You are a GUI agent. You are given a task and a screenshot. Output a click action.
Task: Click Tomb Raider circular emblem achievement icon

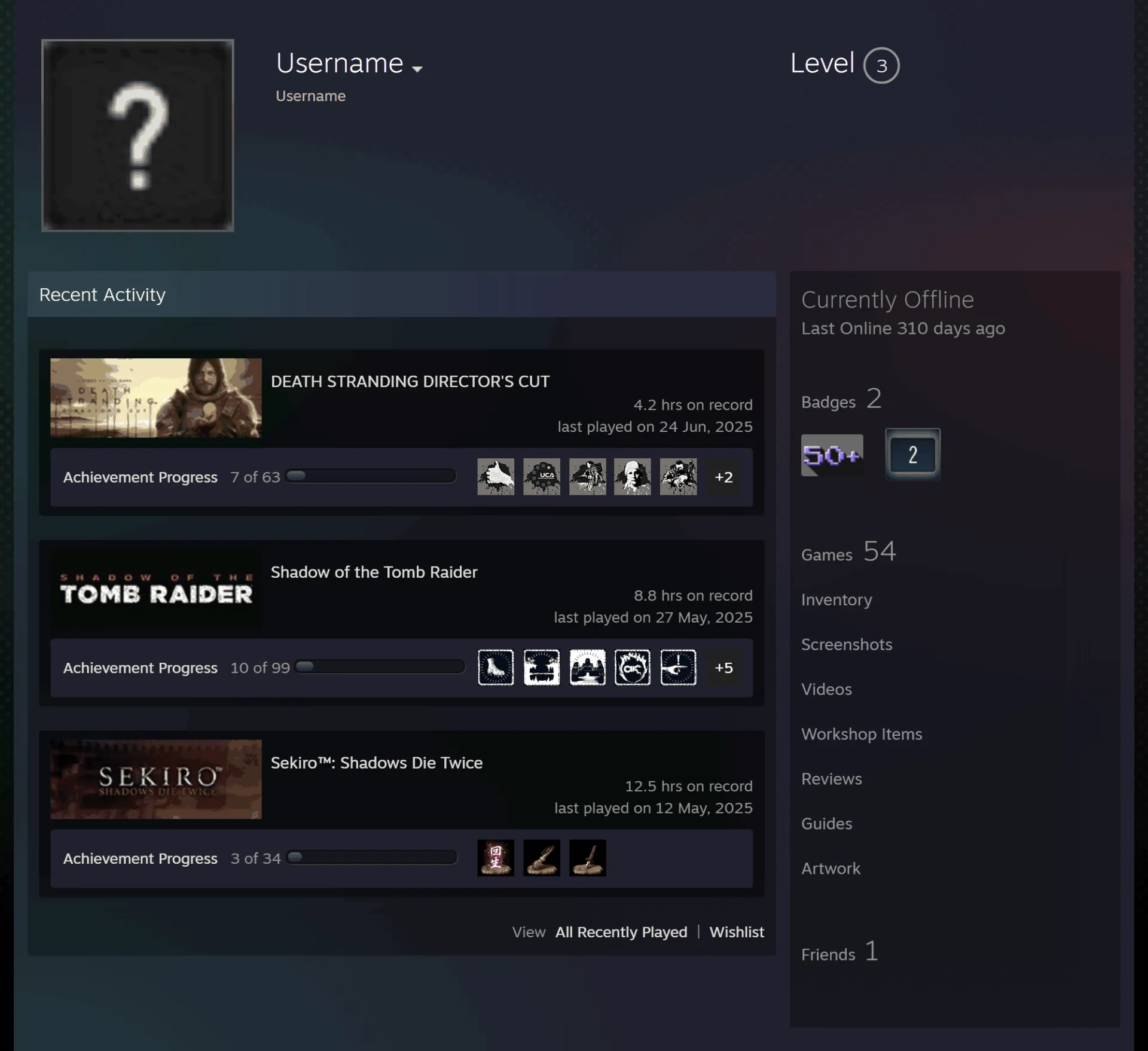coord(633,667)
